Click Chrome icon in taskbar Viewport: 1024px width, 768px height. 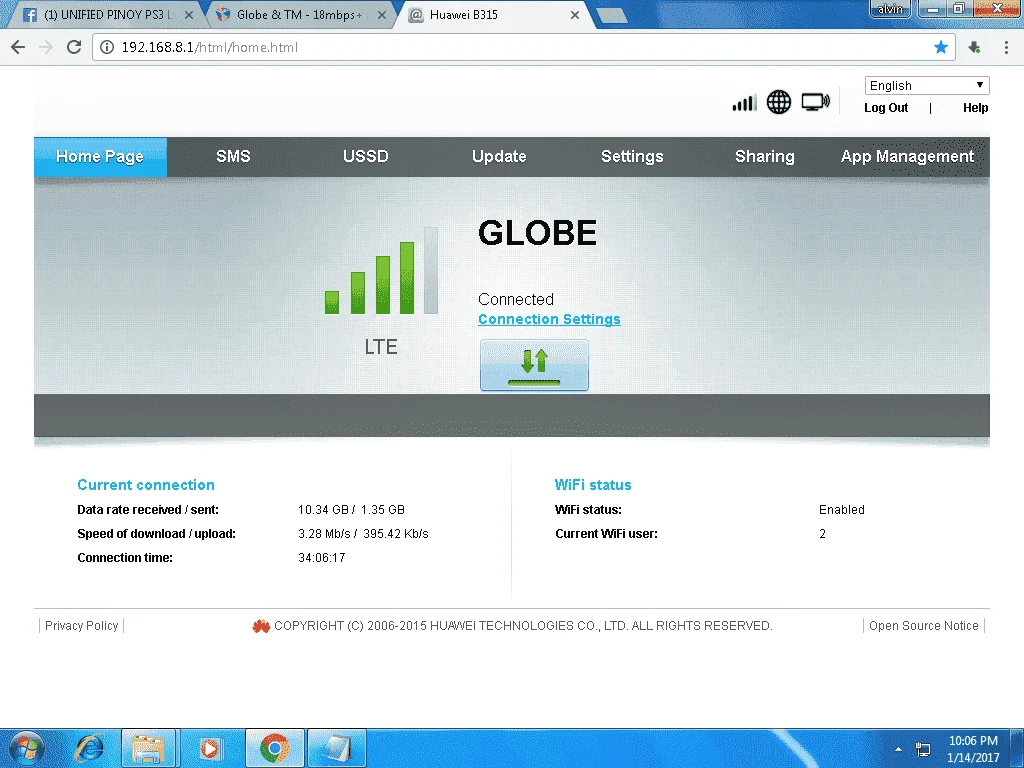tap(275, 748)
